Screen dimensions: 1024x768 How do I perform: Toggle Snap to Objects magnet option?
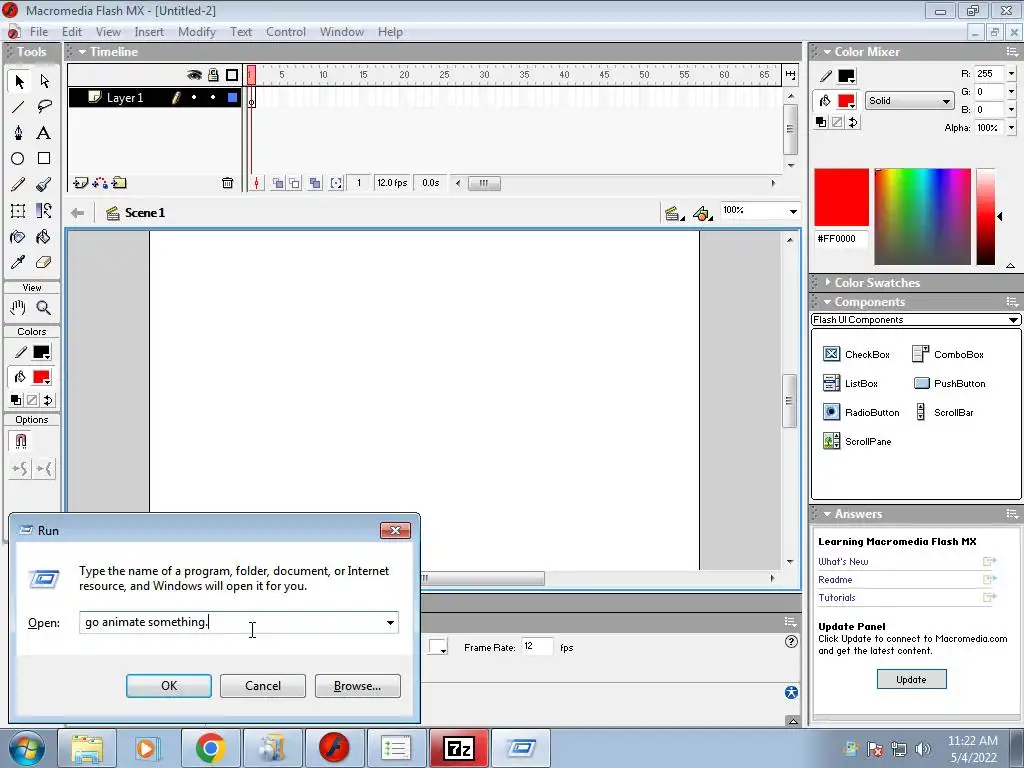pos(20,441)
